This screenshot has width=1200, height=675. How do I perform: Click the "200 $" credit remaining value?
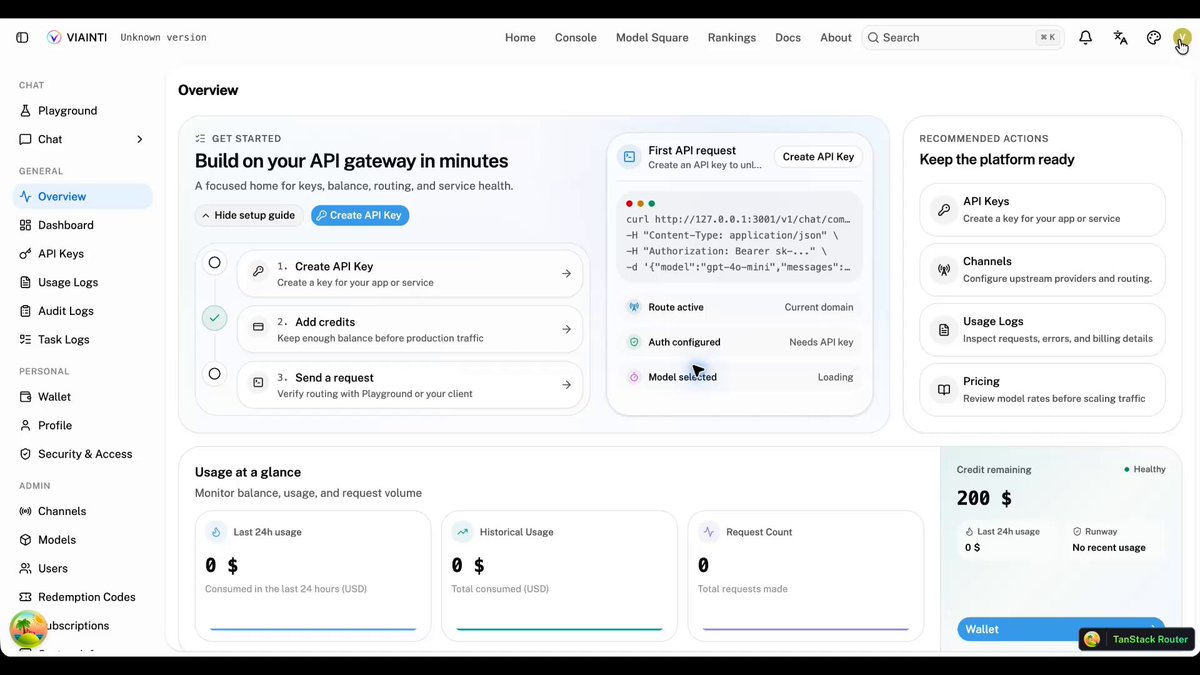coord(984,498)
